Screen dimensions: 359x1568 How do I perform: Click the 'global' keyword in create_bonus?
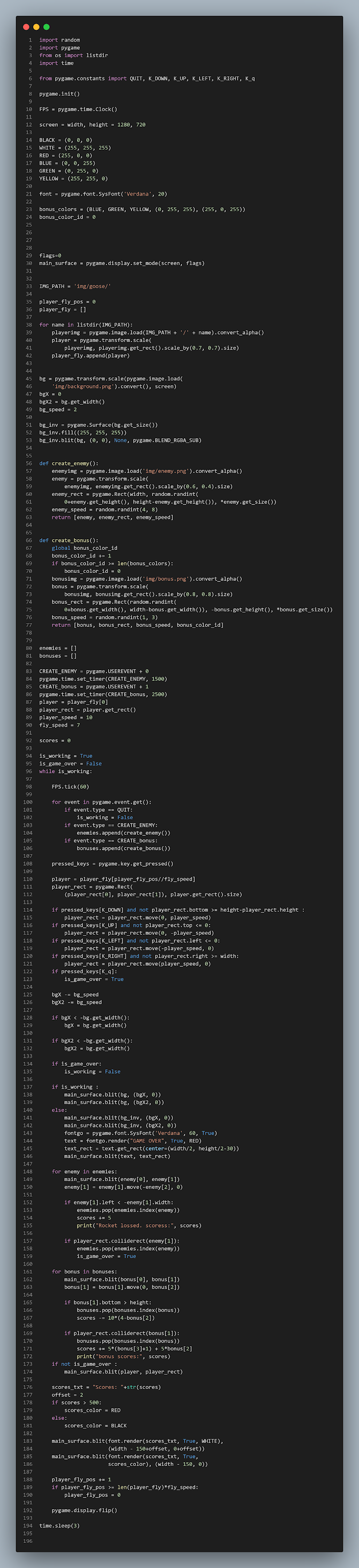(61, 548)
